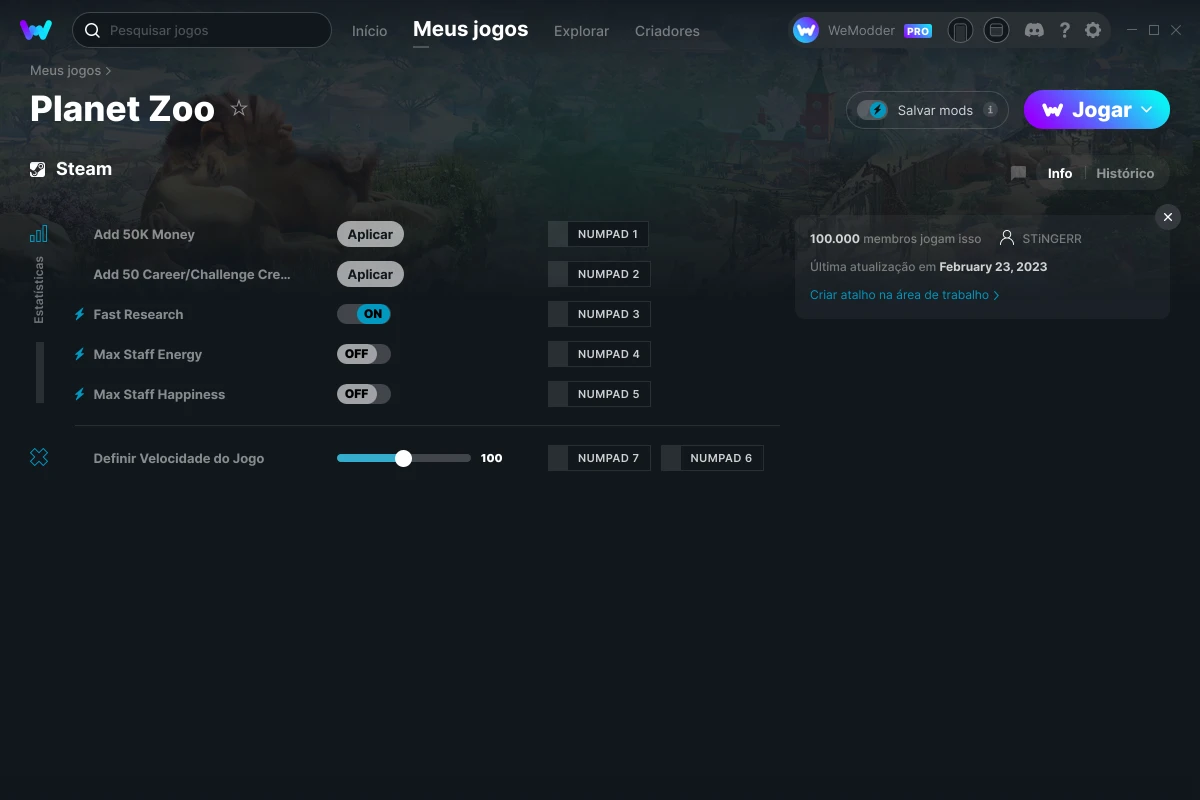Open the Discord icon link
1200x800 pixels.
pyautogui.click(x=1035, y=30)
